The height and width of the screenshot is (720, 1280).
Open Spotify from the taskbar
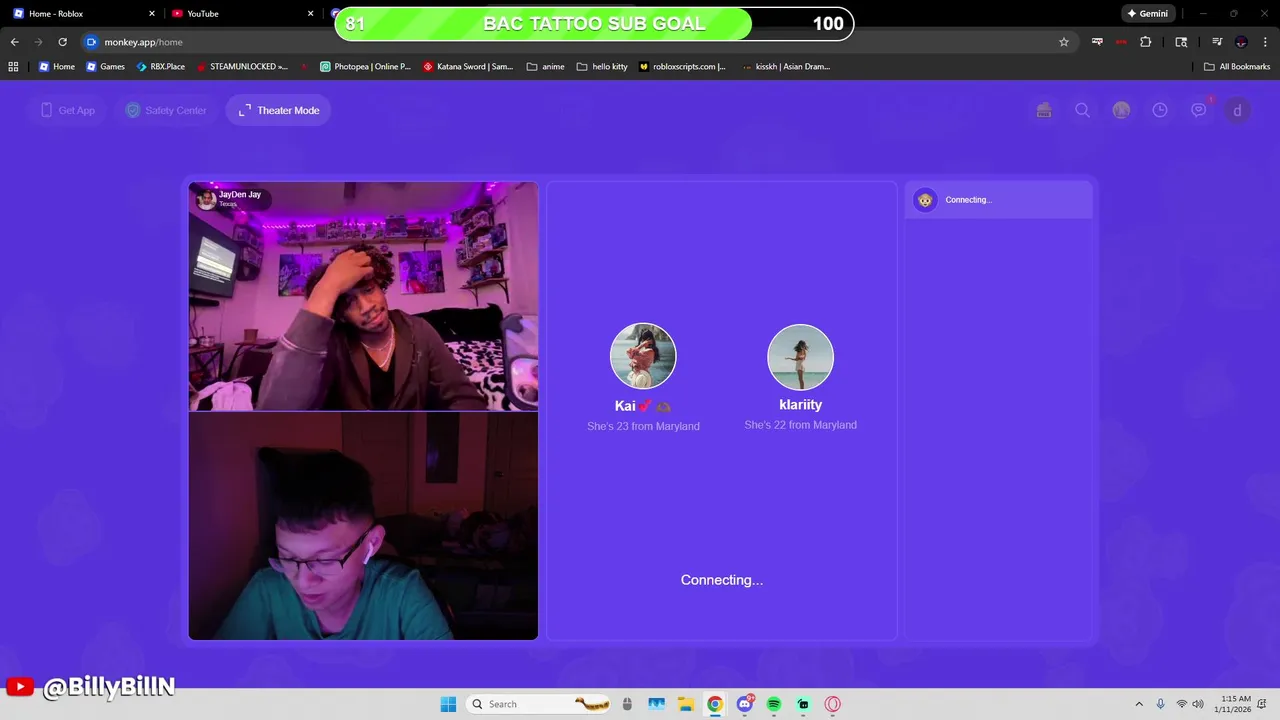click(x=773, y=704)
